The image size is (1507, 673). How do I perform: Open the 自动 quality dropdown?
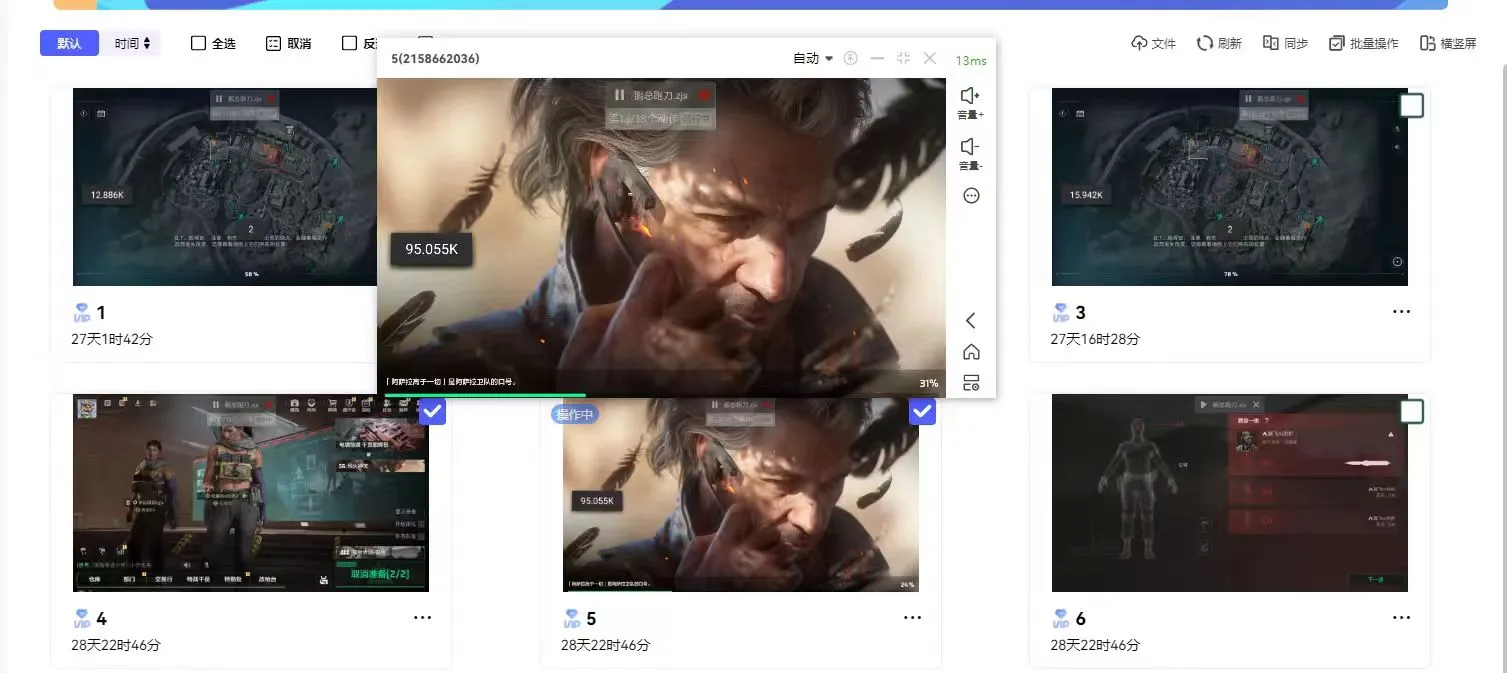tap(813, 58)
